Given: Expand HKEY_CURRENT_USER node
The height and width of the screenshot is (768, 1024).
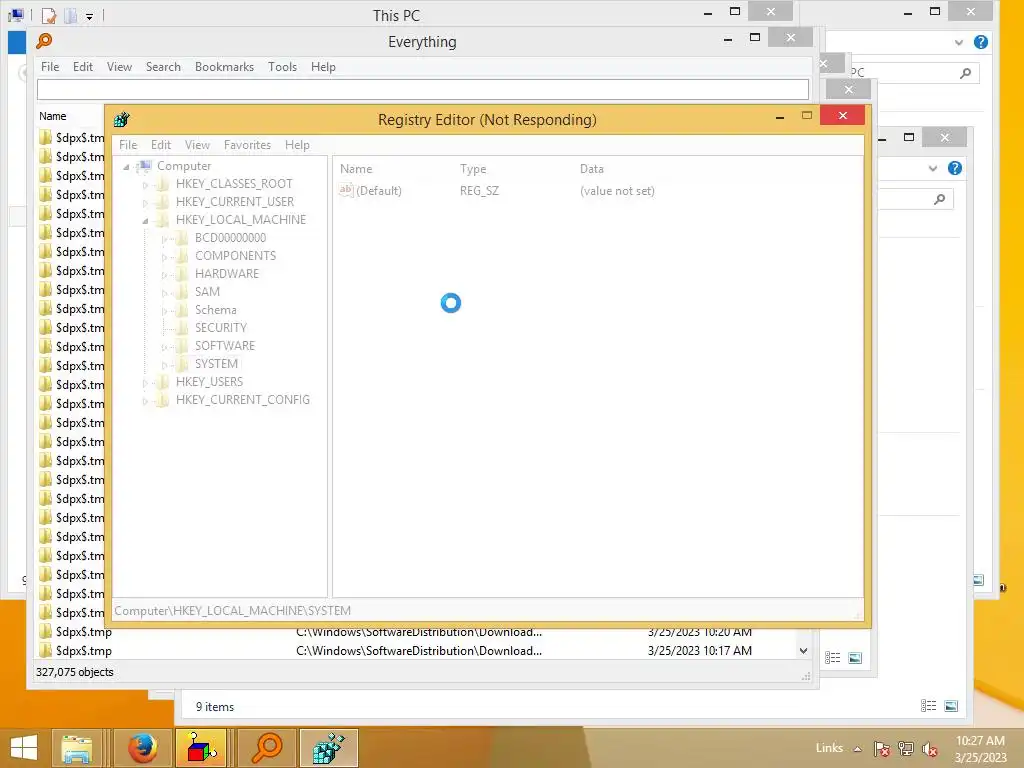Looking at the screenshot, I should click(x=145, y=203).
